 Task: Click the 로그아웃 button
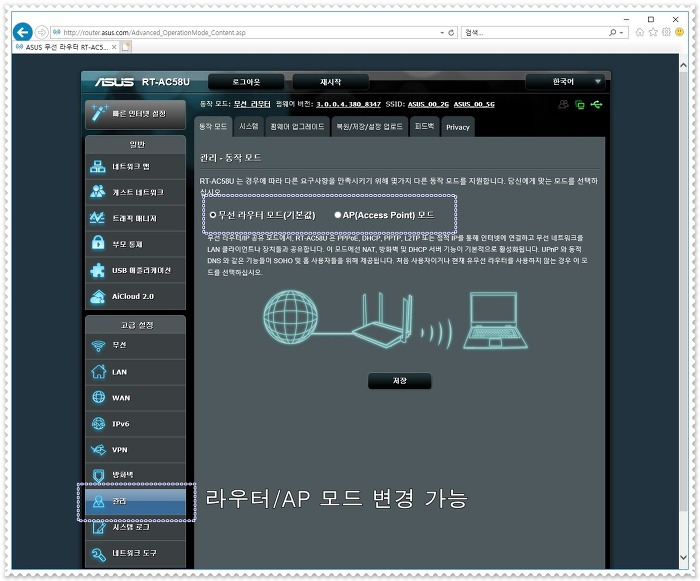(246, 82)
